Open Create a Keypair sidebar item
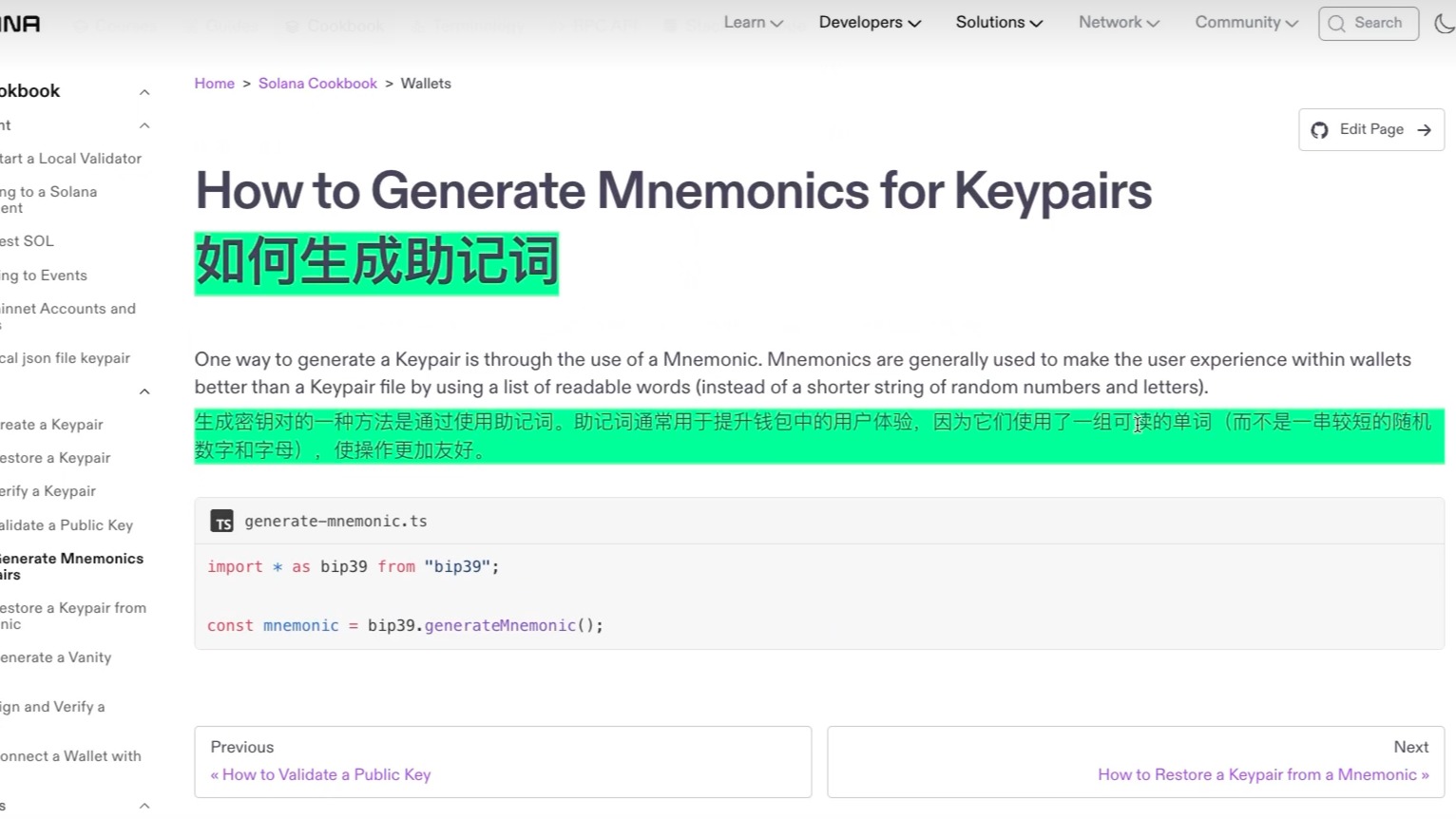Image resolution: width=1456 pixels, height=819 pixels. point(52,425)
